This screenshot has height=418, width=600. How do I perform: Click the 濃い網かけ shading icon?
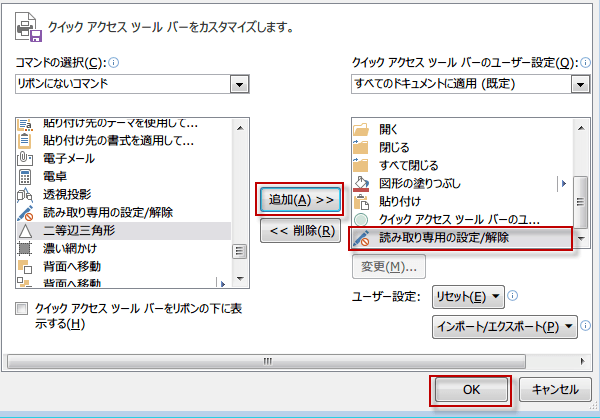point(25,249)
